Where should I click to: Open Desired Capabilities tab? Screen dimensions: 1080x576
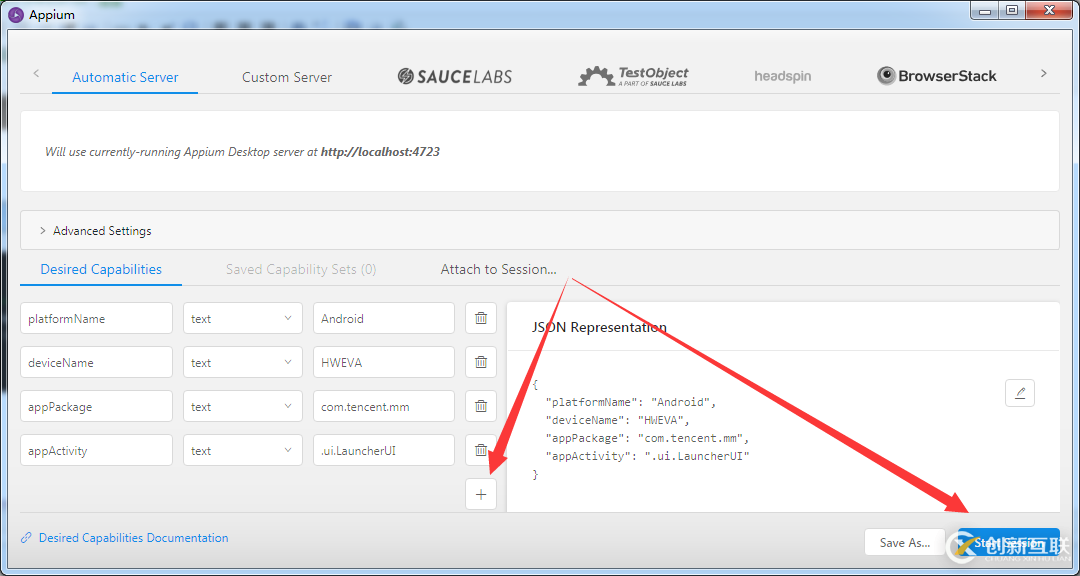pos(101,269)
